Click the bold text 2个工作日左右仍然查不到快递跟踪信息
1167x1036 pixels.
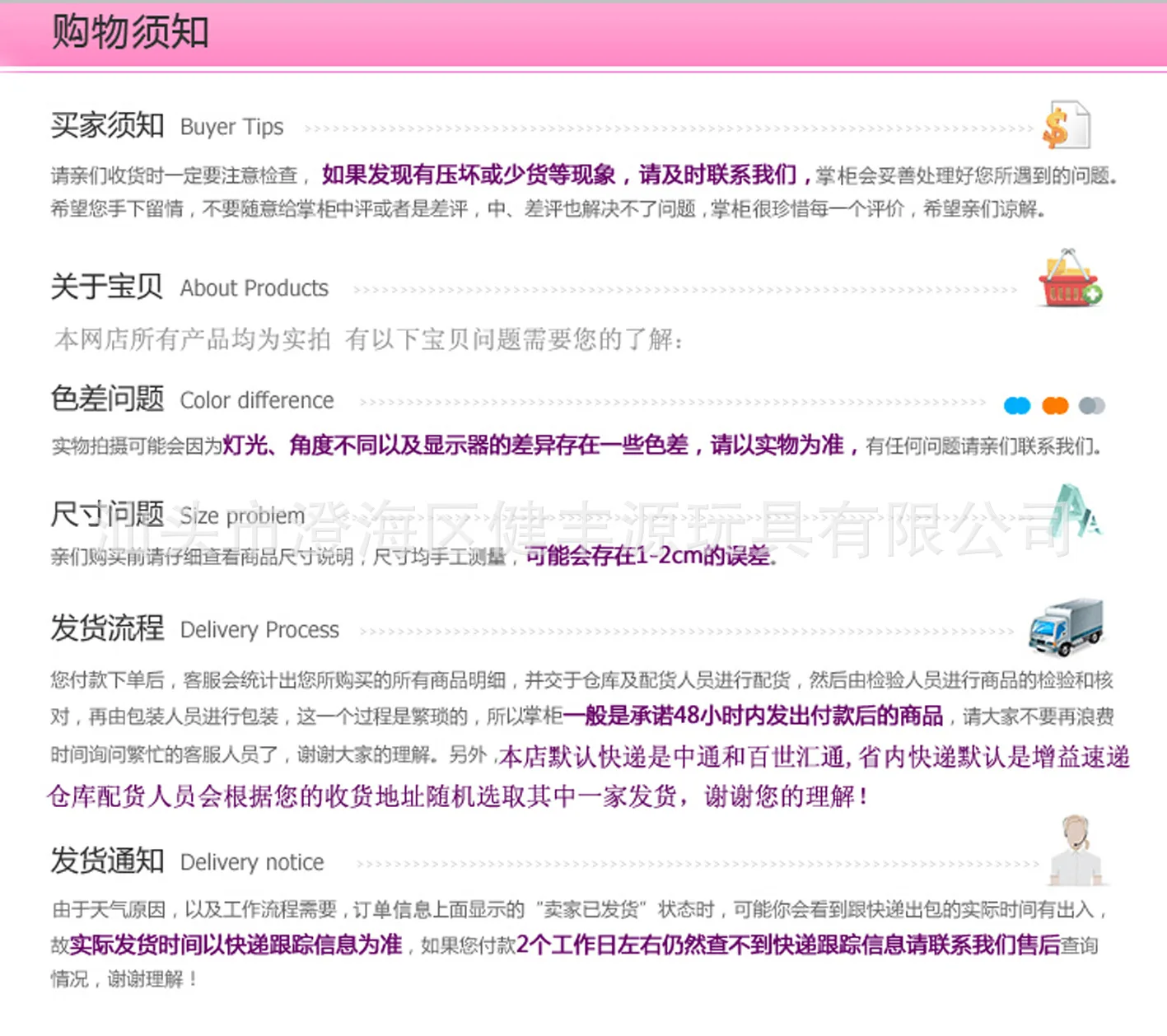click(711, 944)
